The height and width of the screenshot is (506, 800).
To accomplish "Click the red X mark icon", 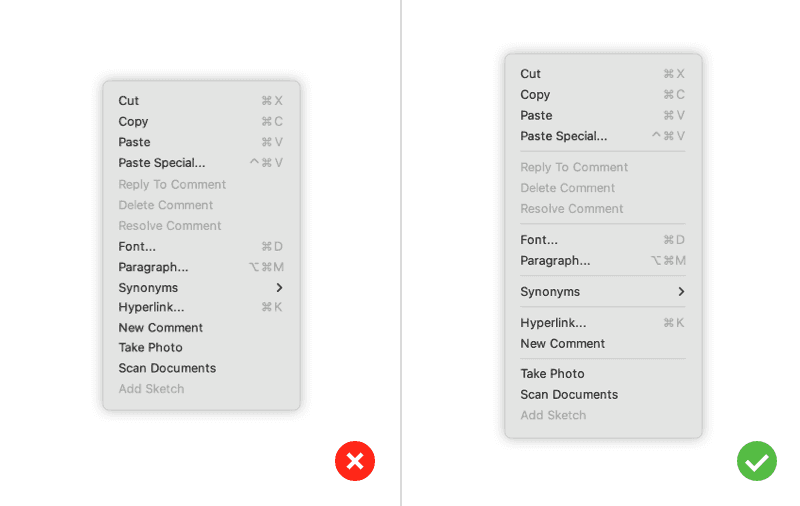I will coord(354,461).
